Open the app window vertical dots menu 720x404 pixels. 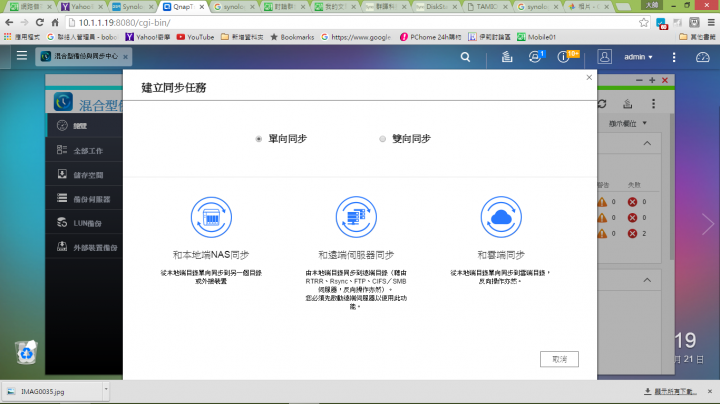(653, 104)
